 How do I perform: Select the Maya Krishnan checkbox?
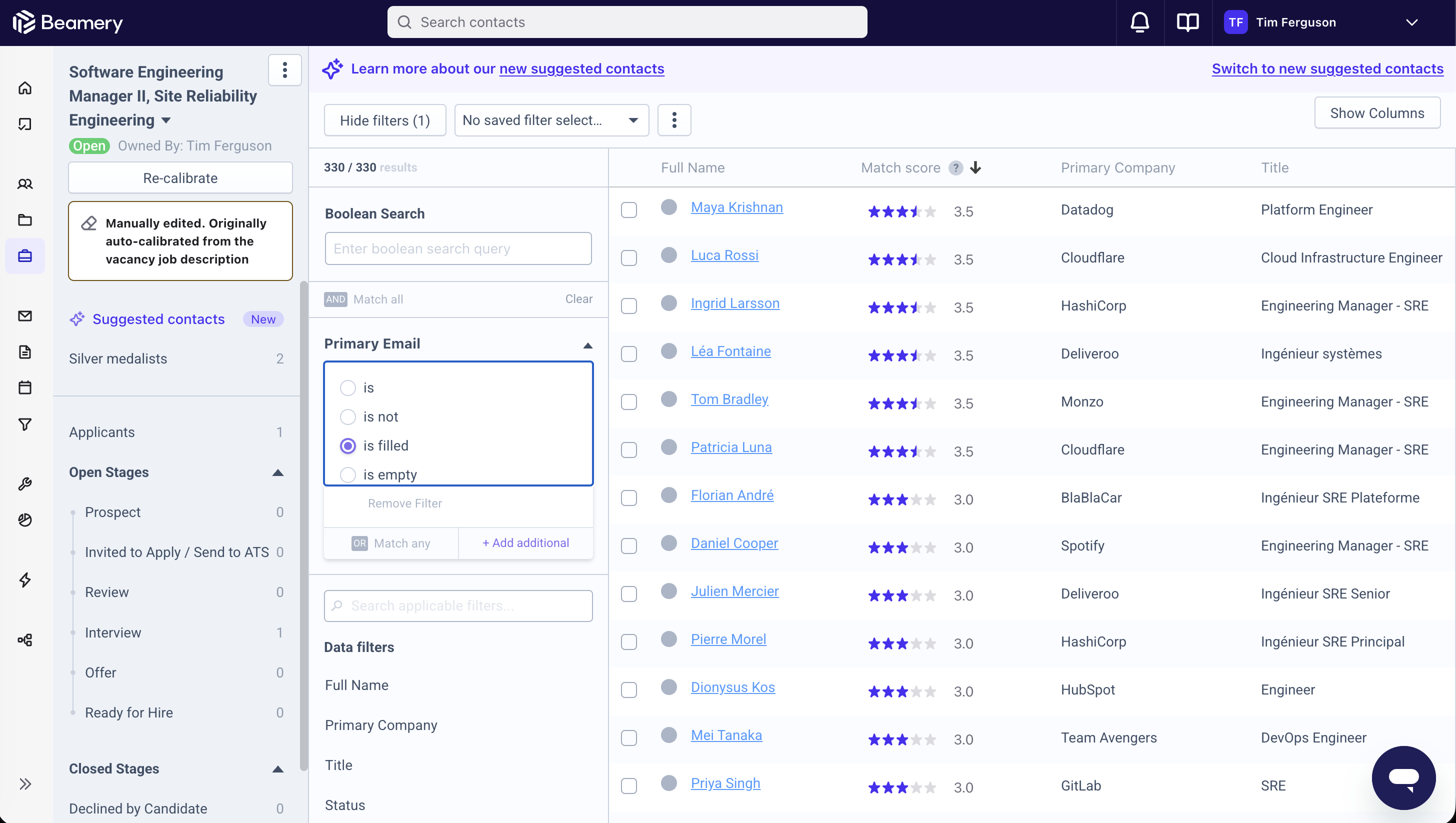click(629, 209)
